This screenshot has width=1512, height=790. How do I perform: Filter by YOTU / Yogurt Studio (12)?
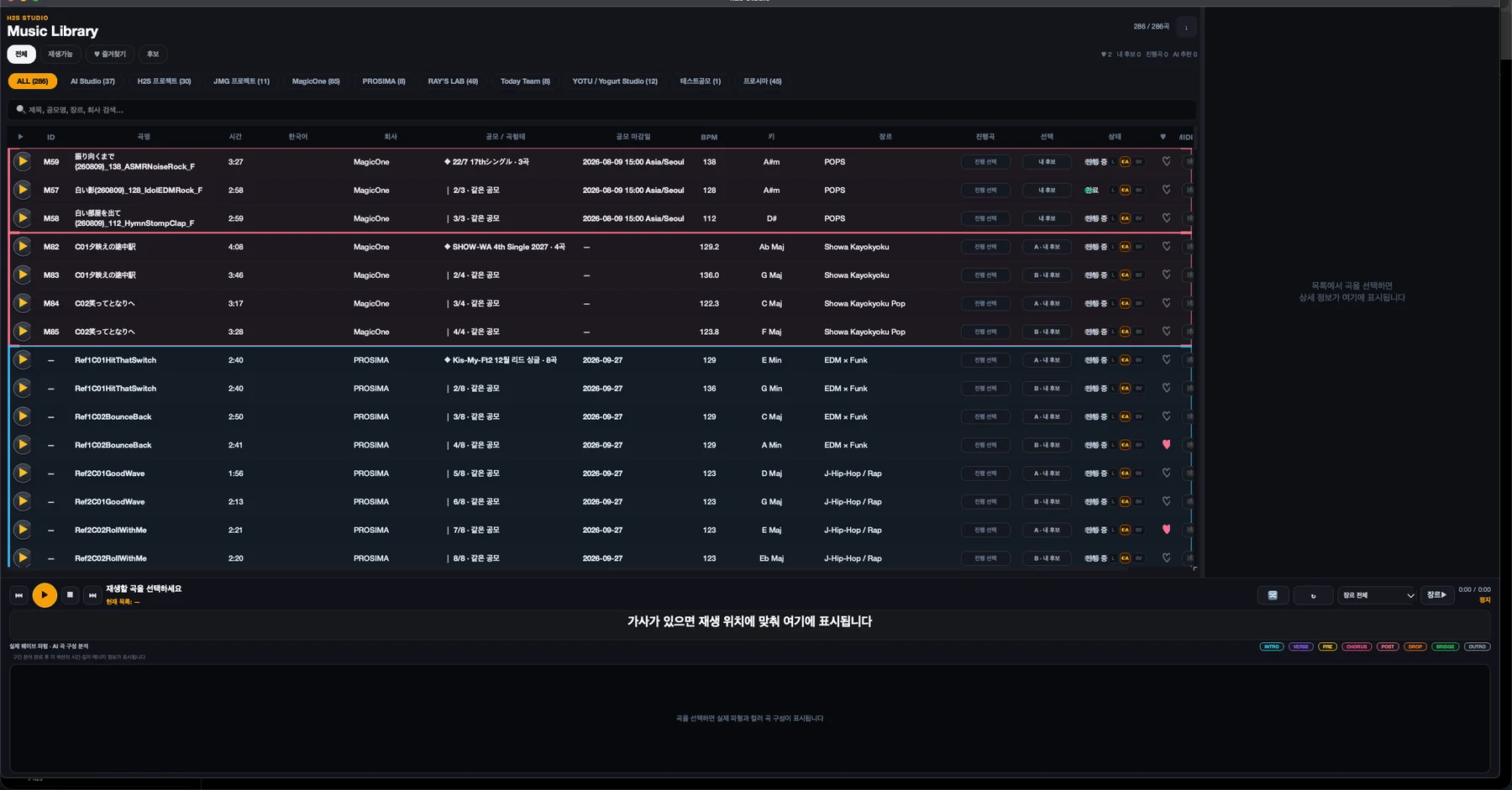[x=615, y=81]
